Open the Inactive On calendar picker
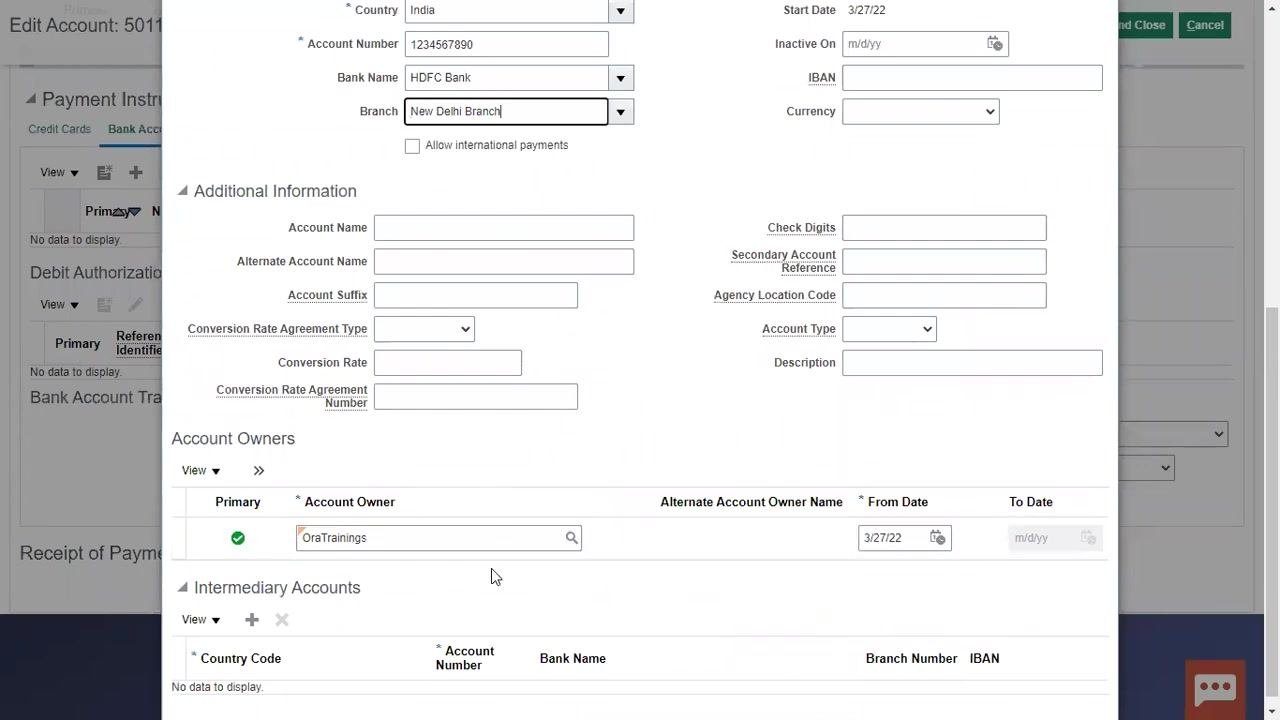 (x=994, y=43)
